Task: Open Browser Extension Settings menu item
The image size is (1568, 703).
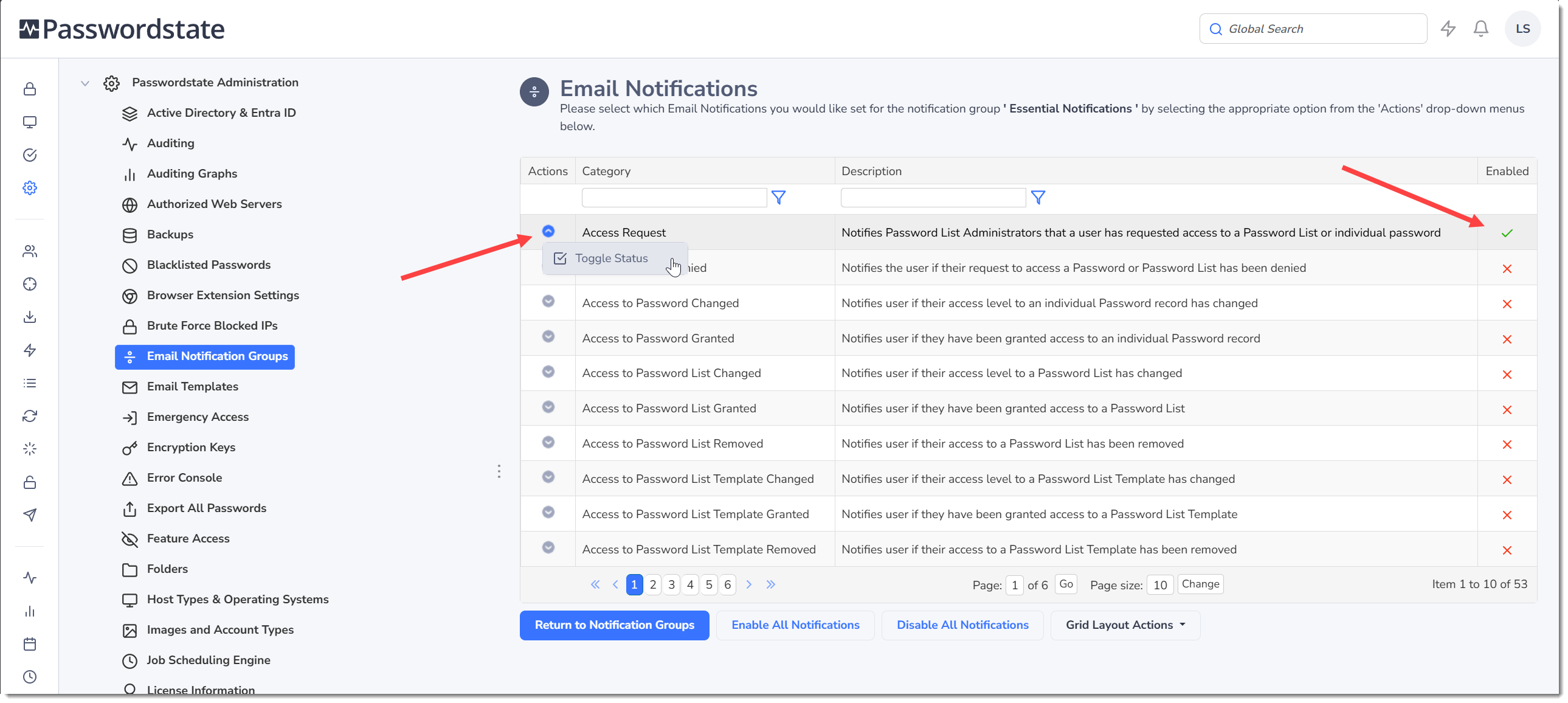Action: (x=223, y=295)
